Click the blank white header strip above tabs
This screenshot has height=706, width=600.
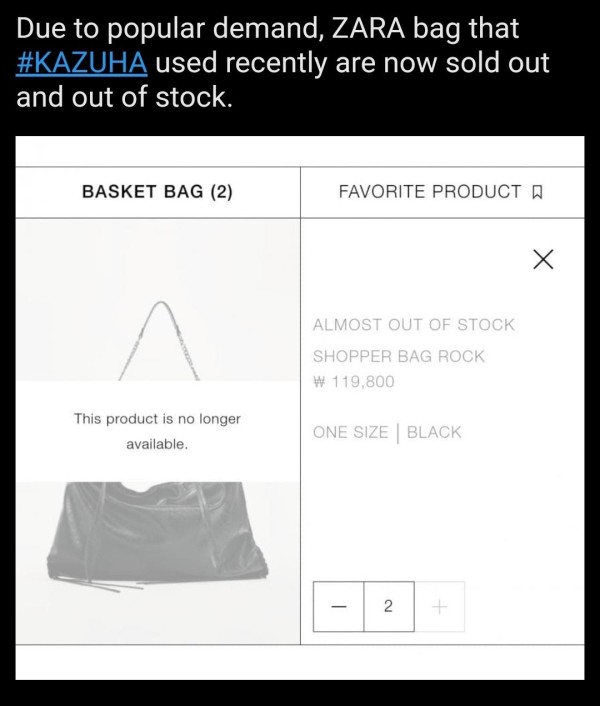300,151
